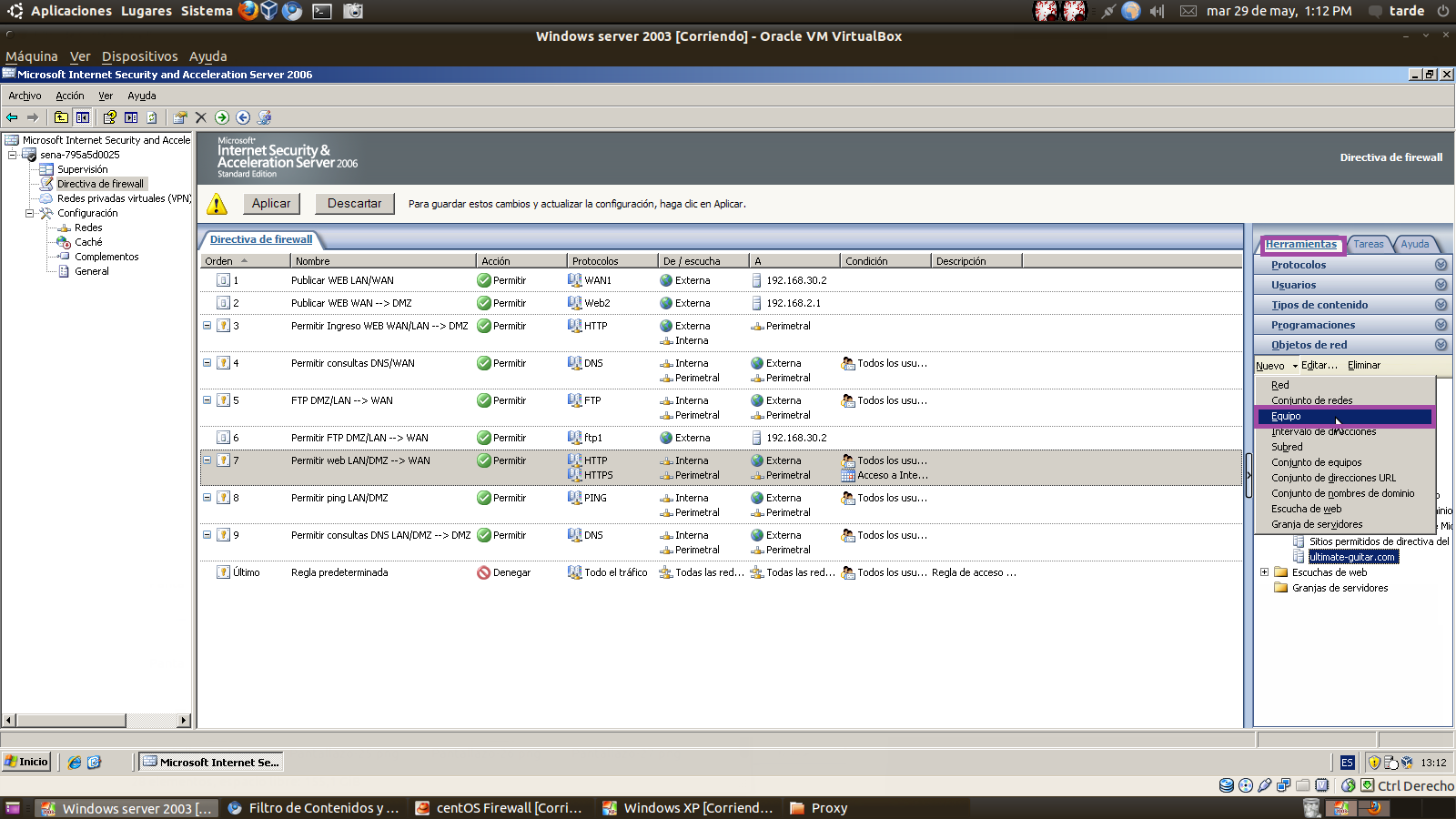Click the security shield icon in system tray

click(x=1374, y=763)
